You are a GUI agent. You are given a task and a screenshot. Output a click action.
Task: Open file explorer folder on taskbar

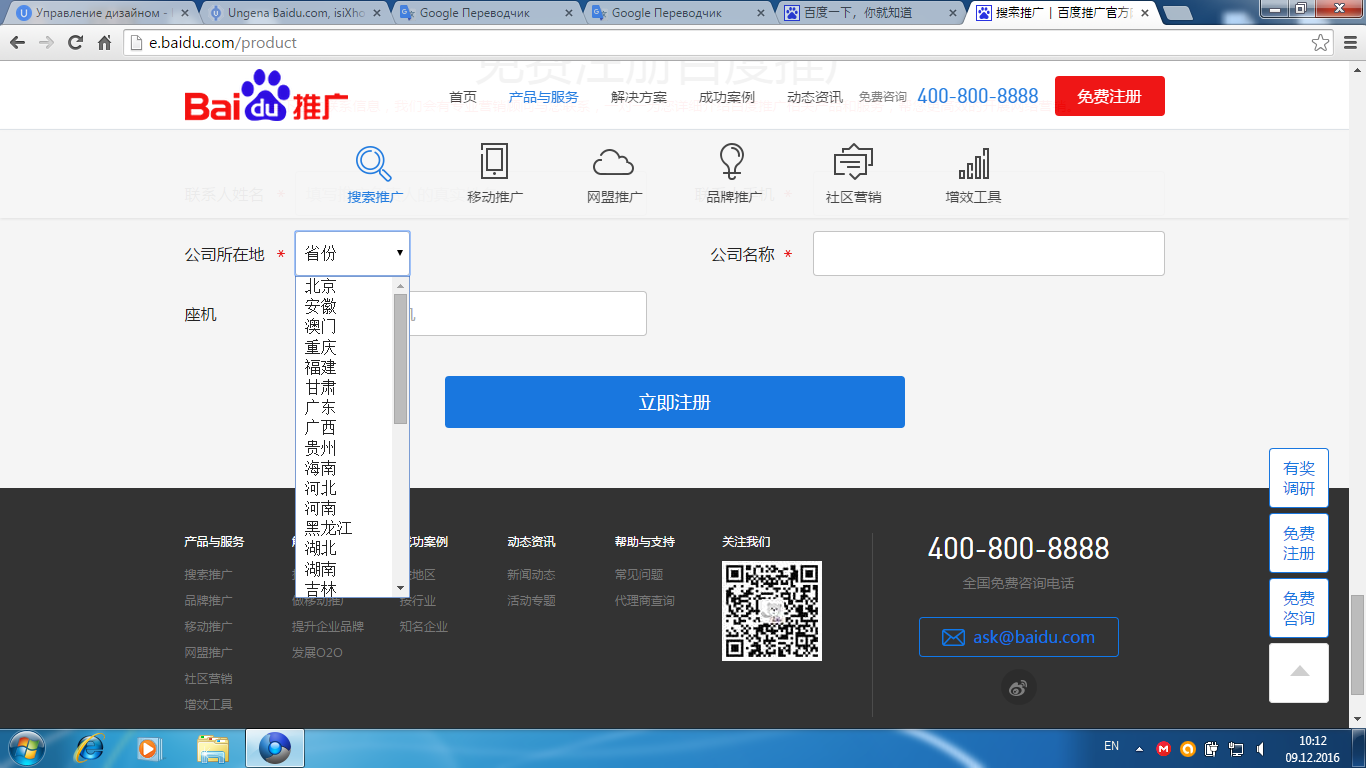tap(213, 748)
